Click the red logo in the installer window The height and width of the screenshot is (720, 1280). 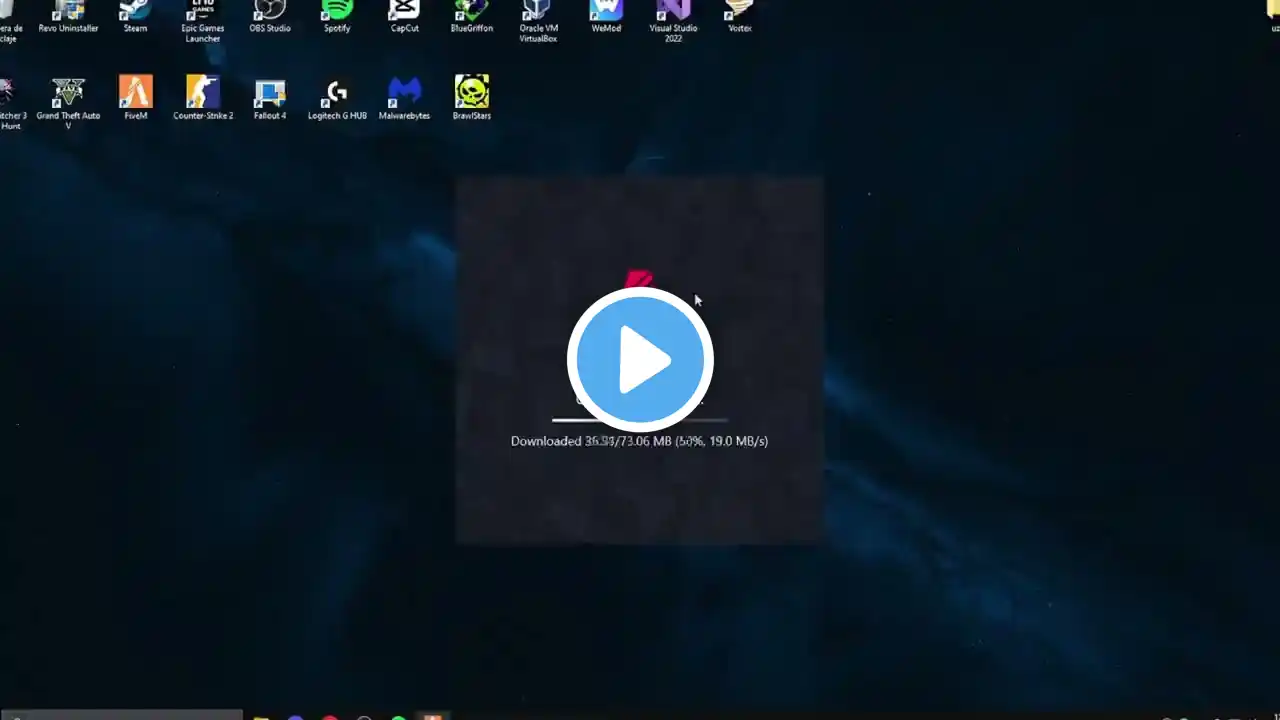639,279
